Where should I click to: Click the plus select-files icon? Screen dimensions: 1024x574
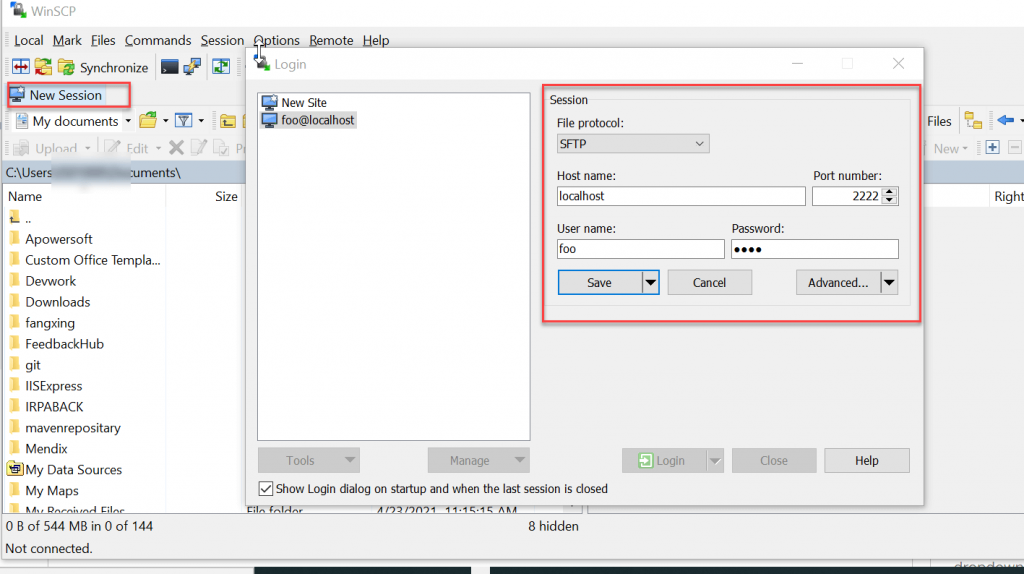(x=993, y=148)
